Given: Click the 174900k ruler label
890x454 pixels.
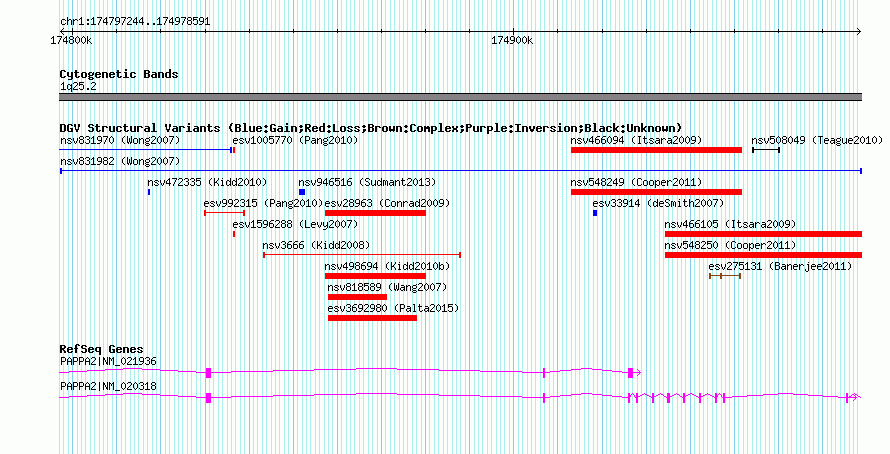Looking at the screenshot, I should point(512,40).
